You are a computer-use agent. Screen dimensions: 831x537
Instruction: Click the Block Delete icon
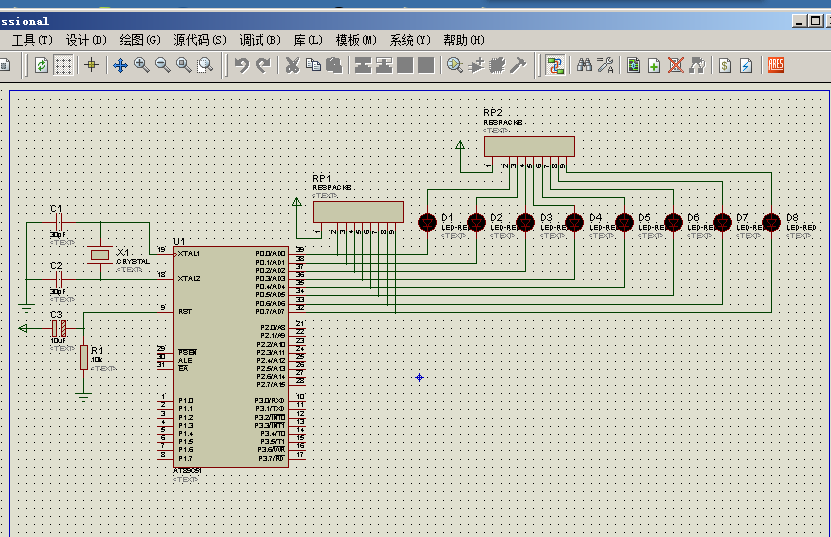[426, 66]
